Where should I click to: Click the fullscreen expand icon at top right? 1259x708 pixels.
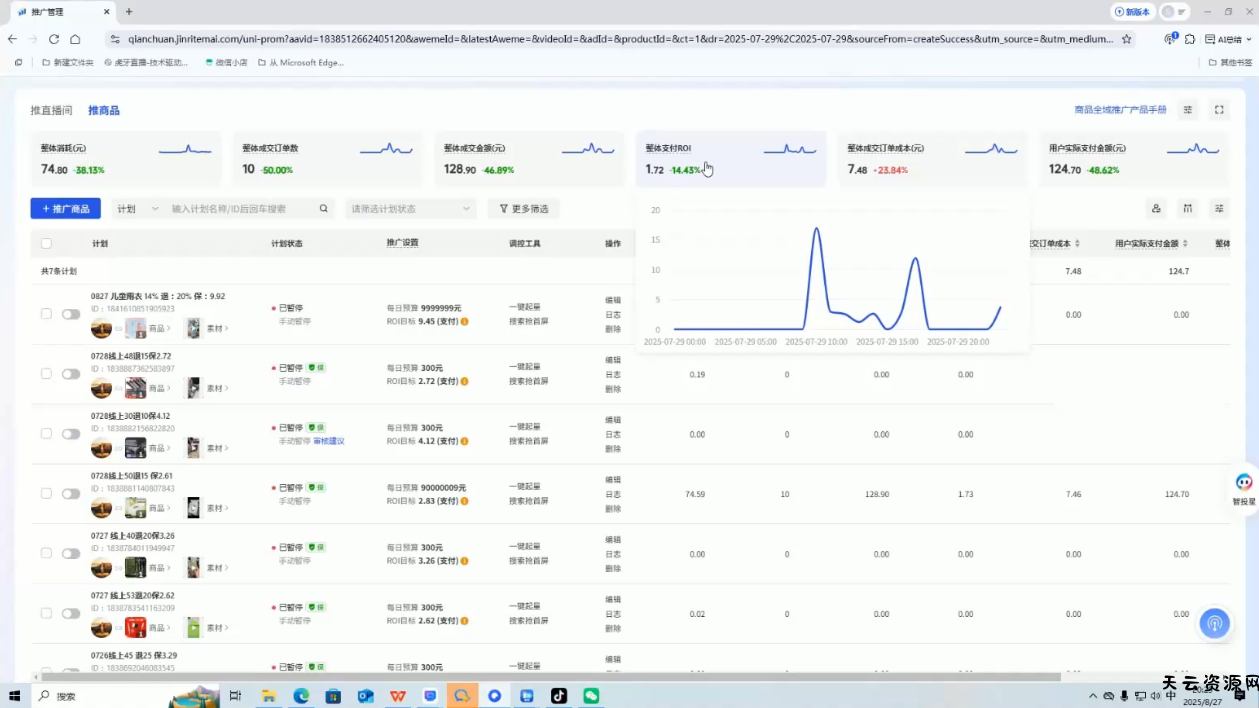1219,110
